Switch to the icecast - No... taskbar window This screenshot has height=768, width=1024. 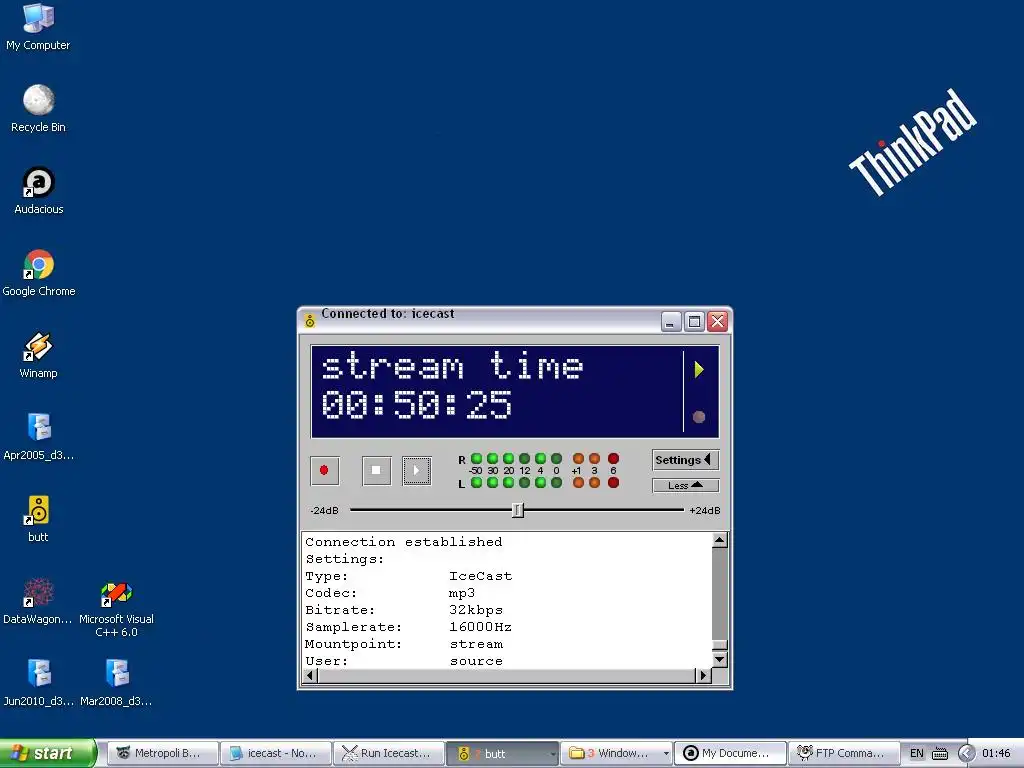[276, 753]
